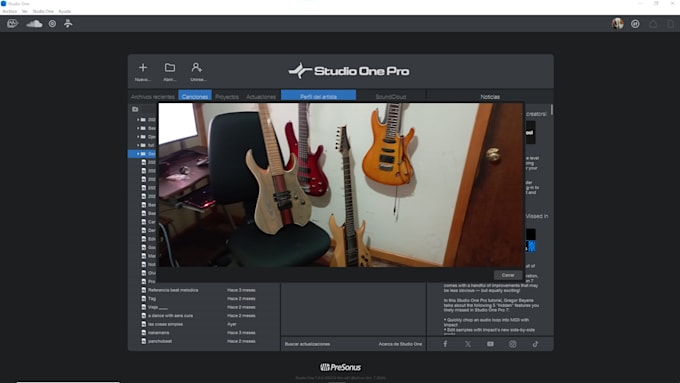Click the new folder icon above song tree
Image resolution: width=680 pixels, height=383 pixels.
click(135, 109)
